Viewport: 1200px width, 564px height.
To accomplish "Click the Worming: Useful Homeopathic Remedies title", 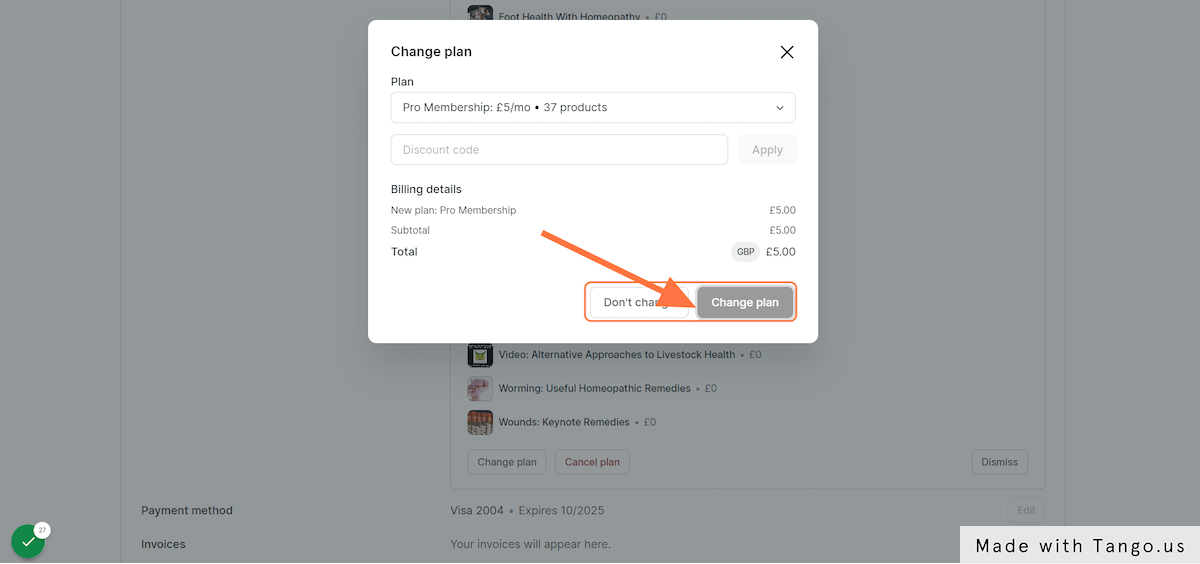I will coord(595,388).
